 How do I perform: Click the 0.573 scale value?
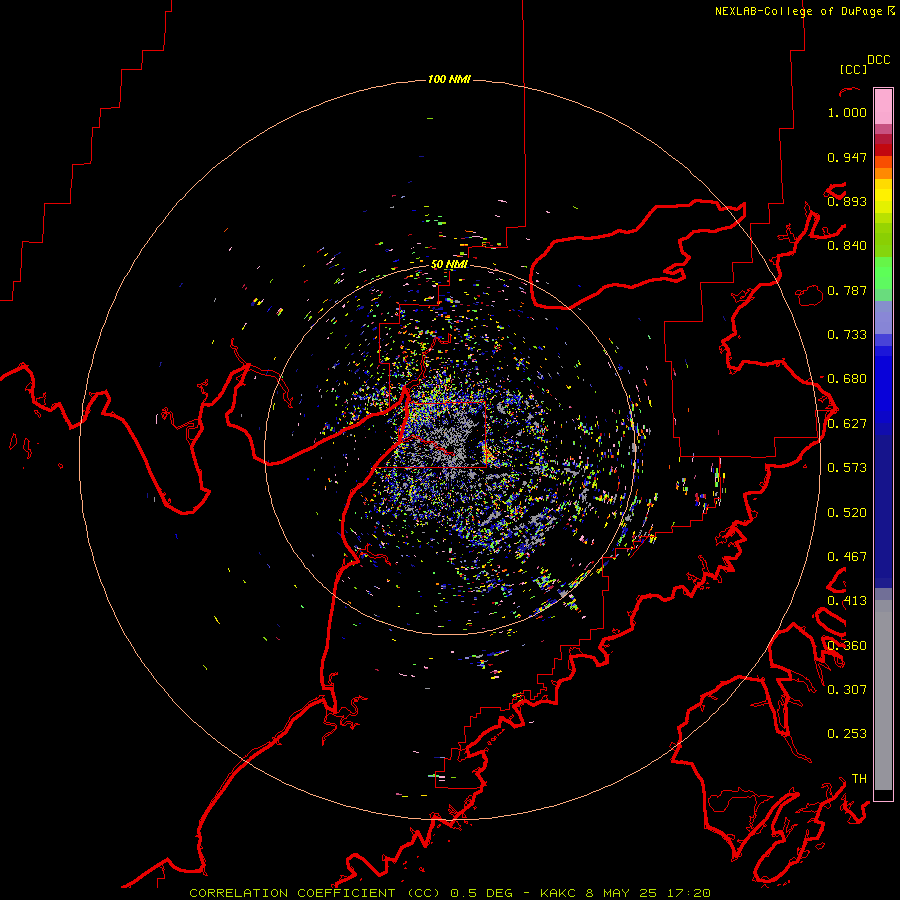coord(847,468)
